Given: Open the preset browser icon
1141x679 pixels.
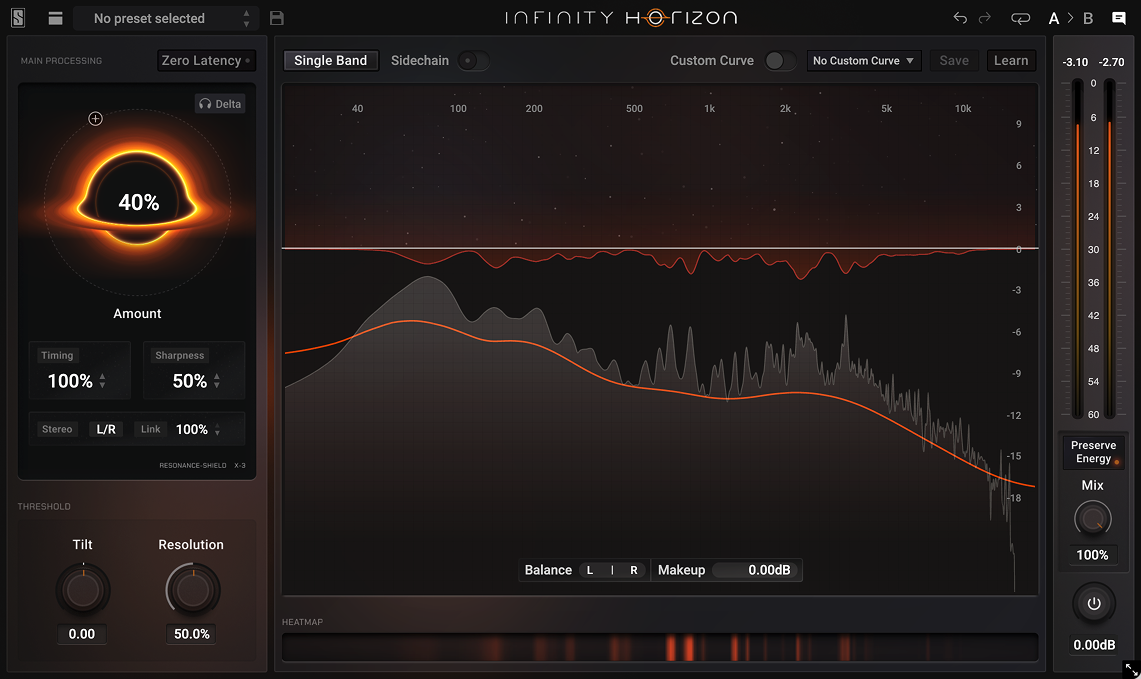Looking at the screenshot, I should (x=55, y=18).
